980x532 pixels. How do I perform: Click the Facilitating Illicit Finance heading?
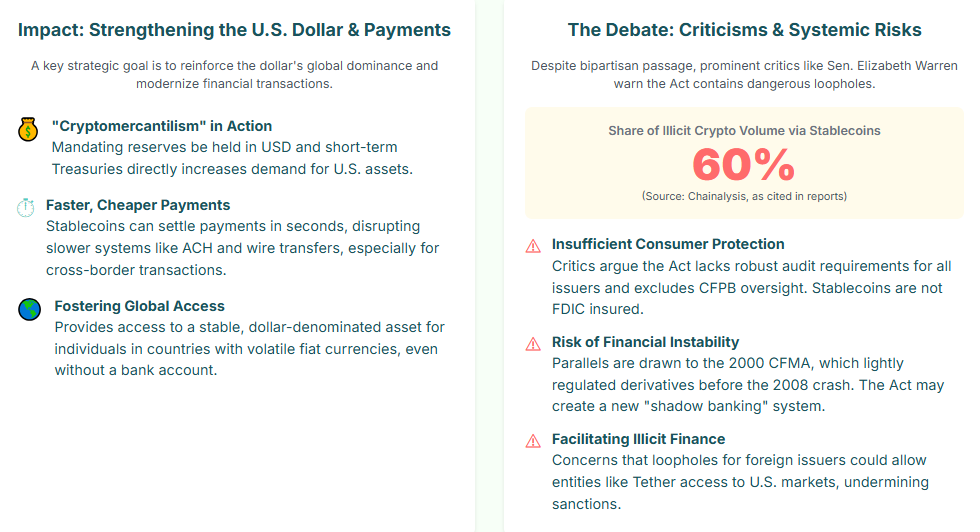tap(639, 439)
